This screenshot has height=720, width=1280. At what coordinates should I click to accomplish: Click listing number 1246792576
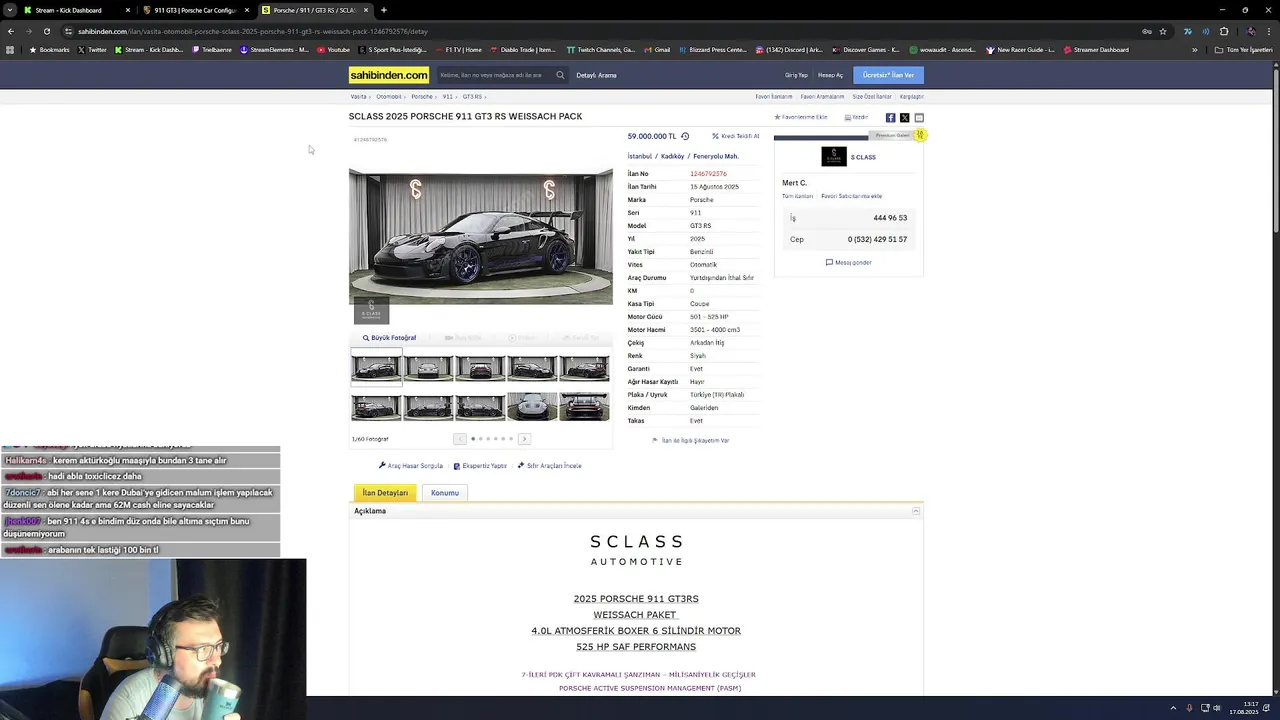click(x=708, y=174)
